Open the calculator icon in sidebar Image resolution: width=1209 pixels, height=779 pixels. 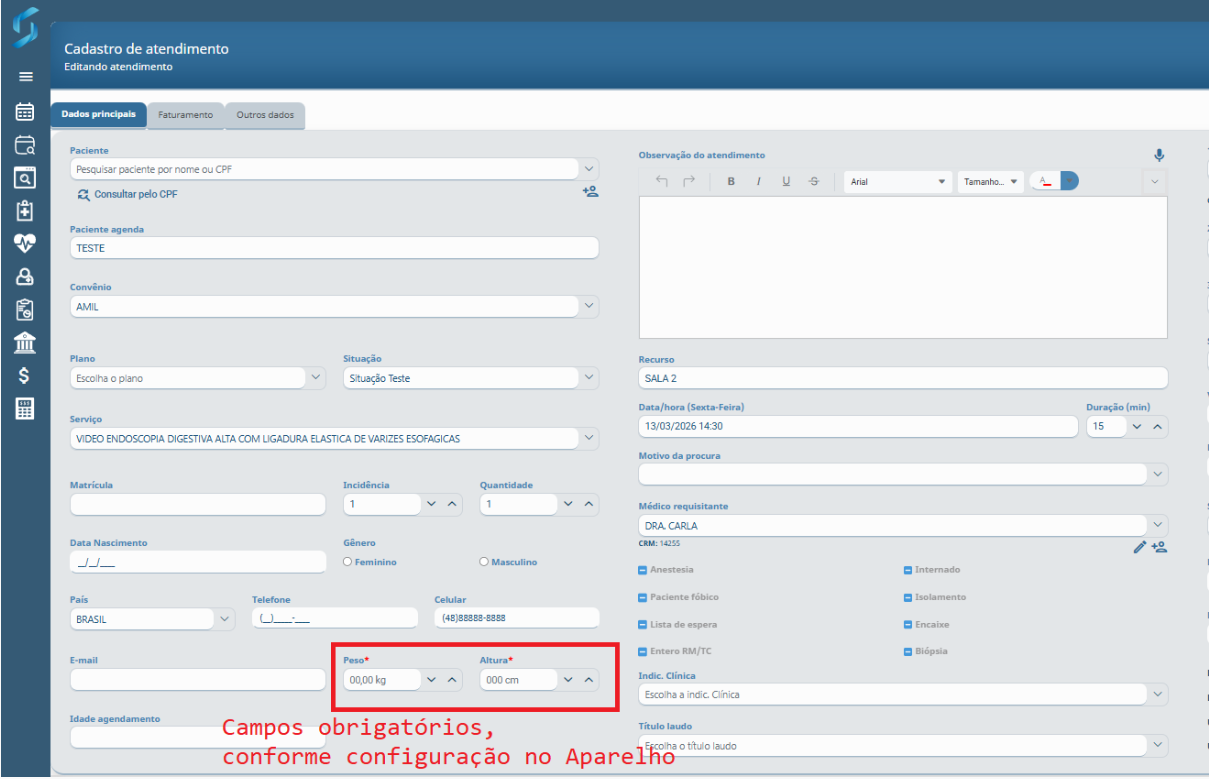(25, 409)
